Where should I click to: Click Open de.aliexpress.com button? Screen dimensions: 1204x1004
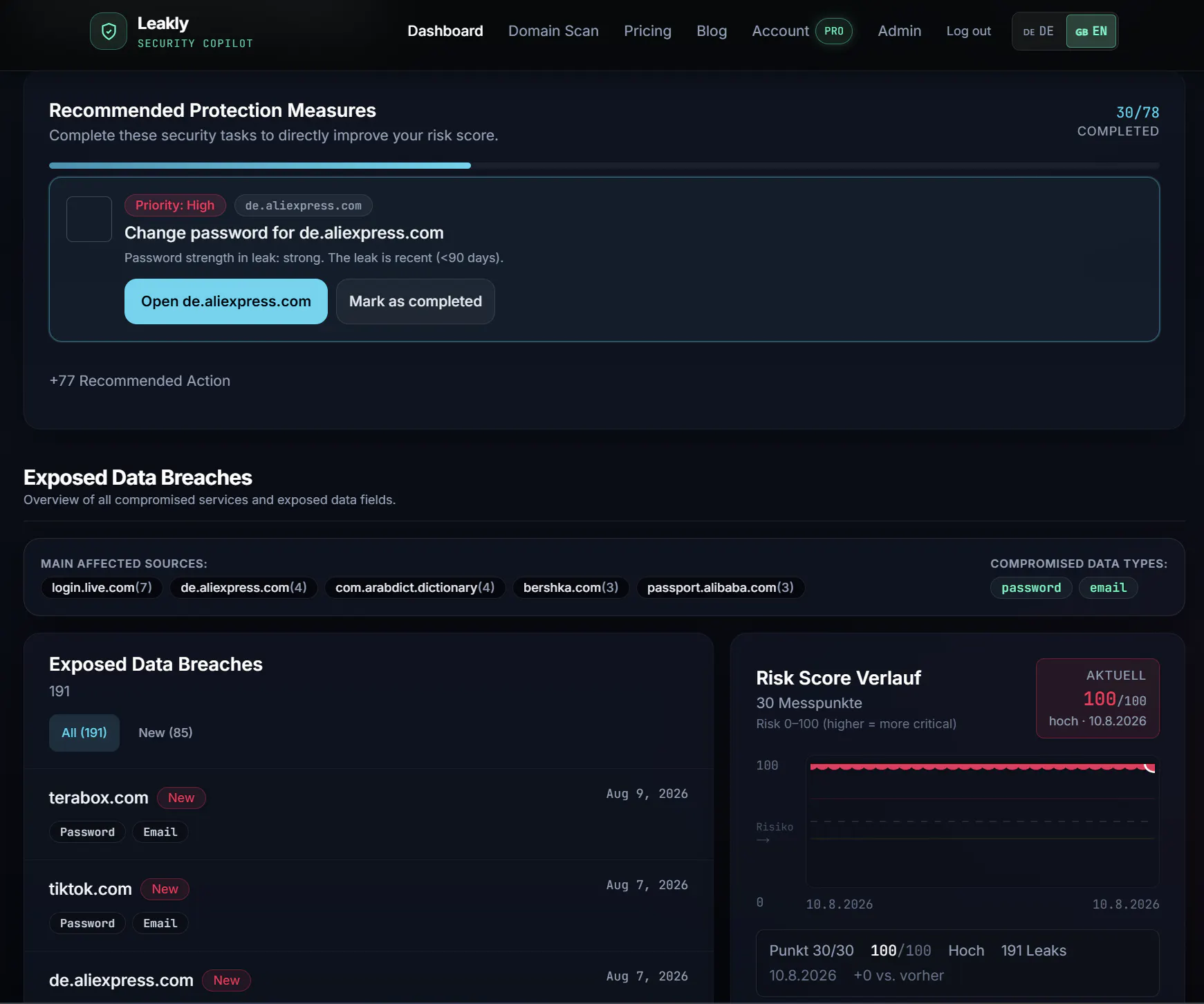pyautogui.click(x=226, y=301)
